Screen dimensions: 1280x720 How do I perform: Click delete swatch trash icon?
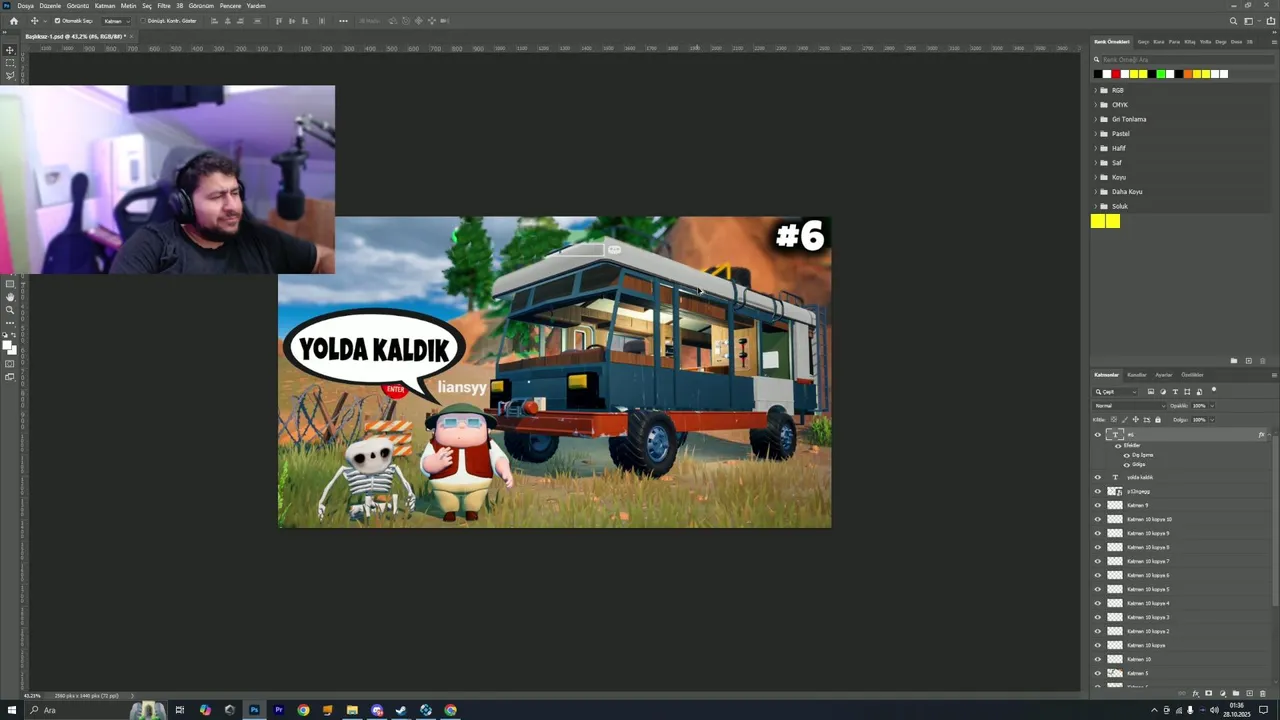pos(1263,361)
